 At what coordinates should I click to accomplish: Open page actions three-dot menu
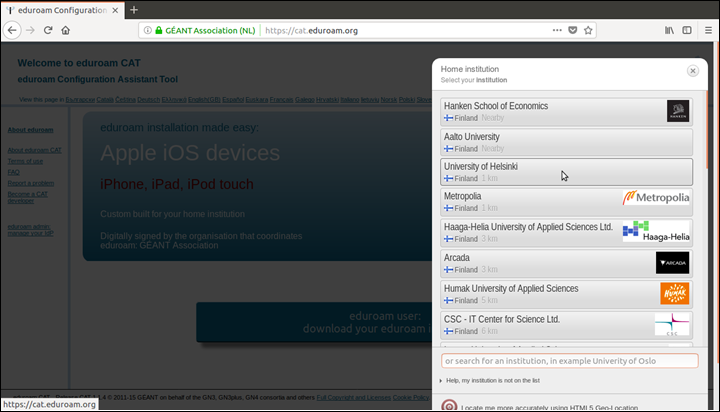[557, 30]
